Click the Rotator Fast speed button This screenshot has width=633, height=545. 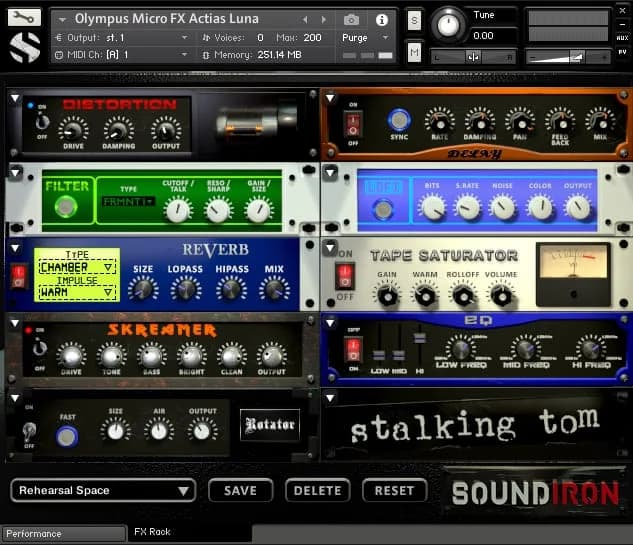pos(67,436)
